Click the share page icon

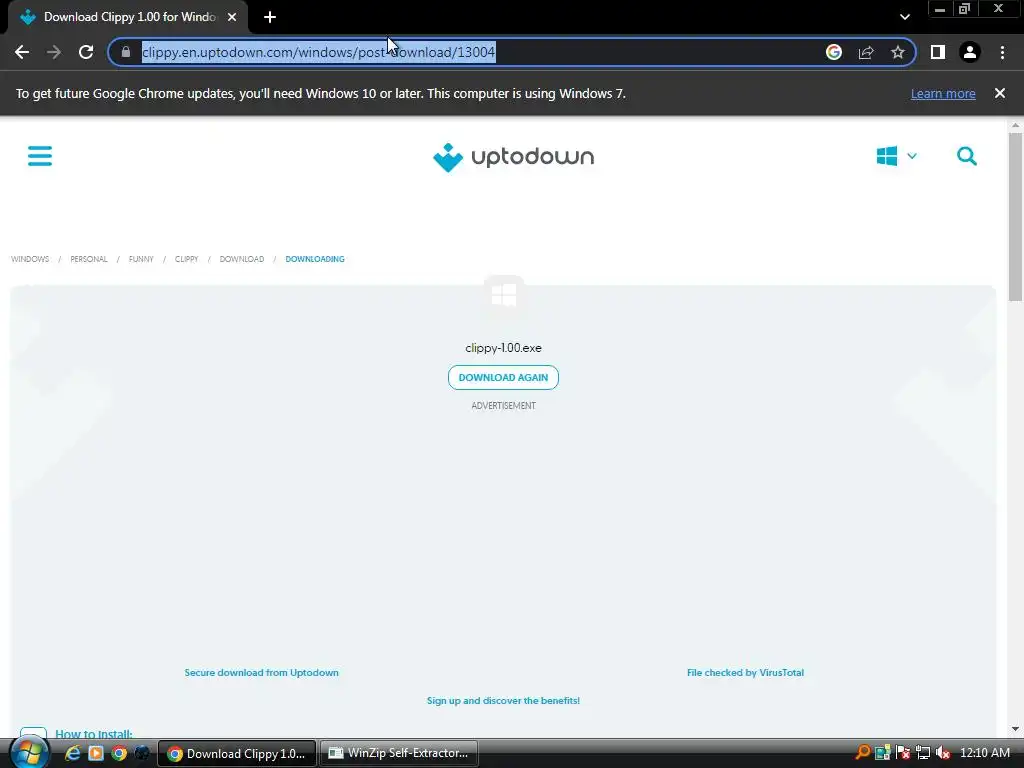pyautogui.click(x=866, y=52)
